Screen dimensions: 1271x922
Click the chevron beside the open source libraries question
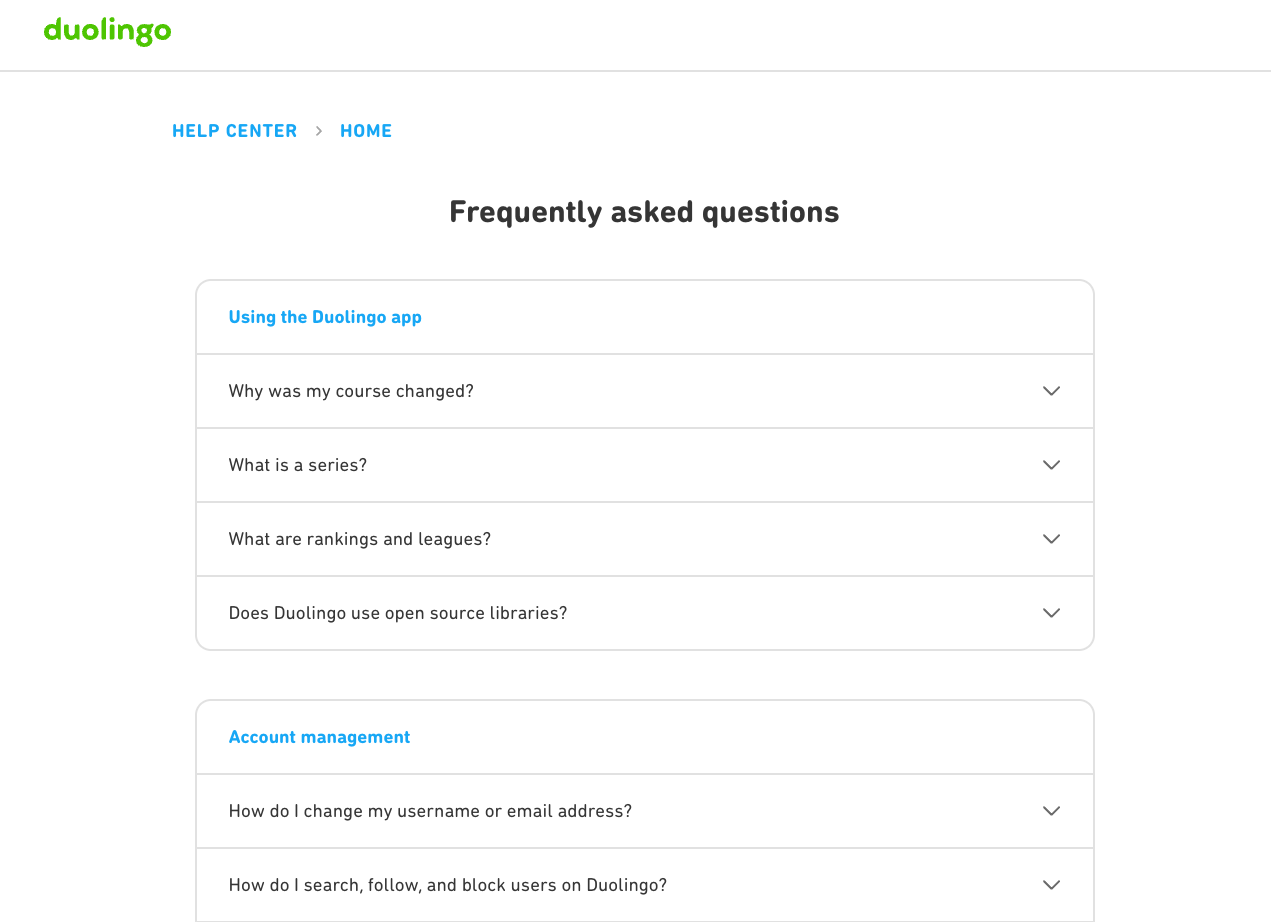1051,613
